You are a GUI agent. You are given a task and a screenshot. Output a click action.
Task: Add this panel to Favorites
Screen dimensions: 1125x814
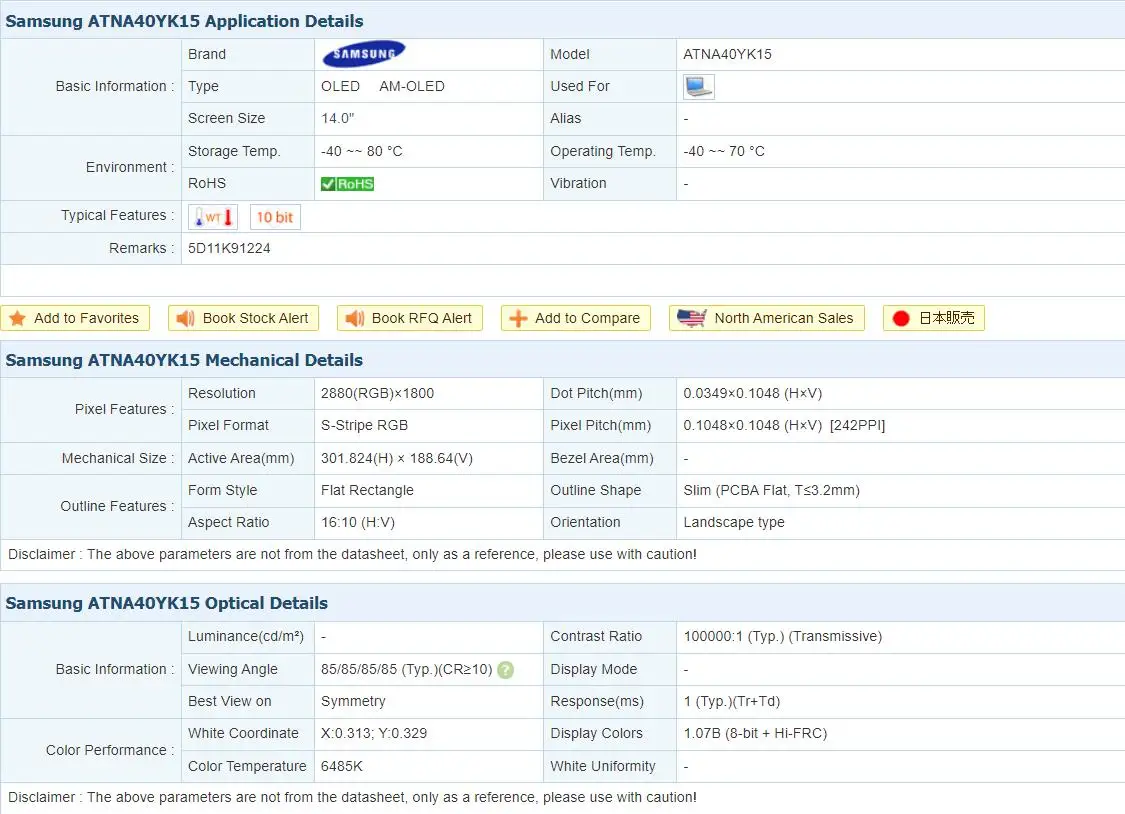click(x=75, y=318)
